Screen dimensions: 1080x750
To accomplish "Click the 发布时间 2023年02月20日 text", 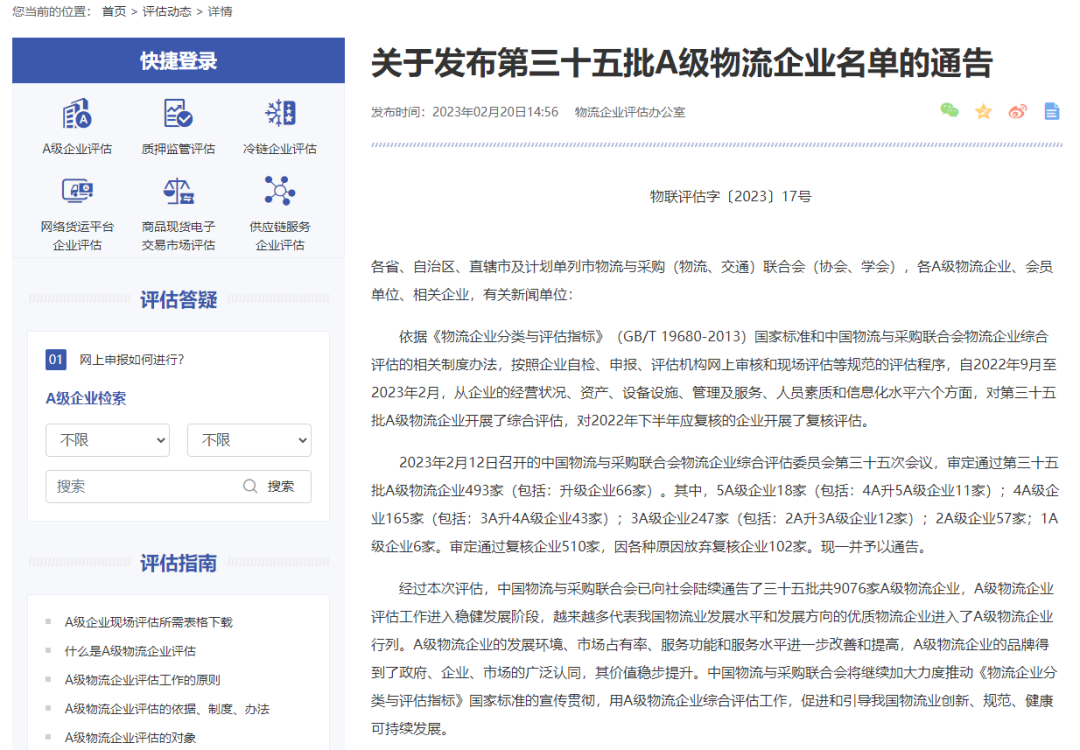I will click(465, 112).
